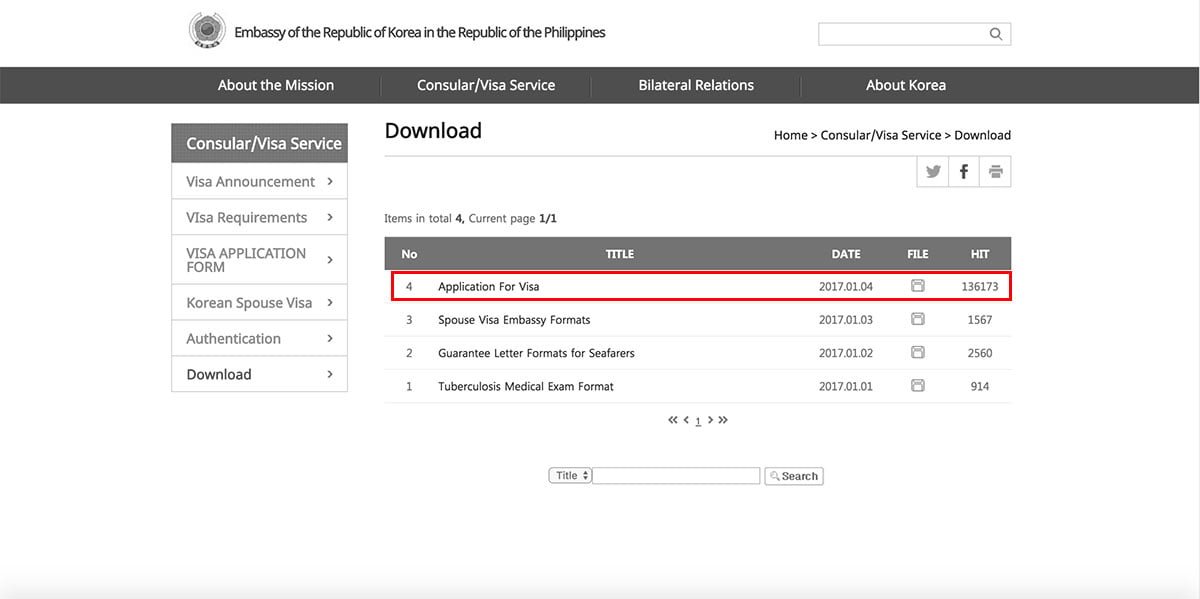Click the magnifier icon in top search box

point(996,34)
